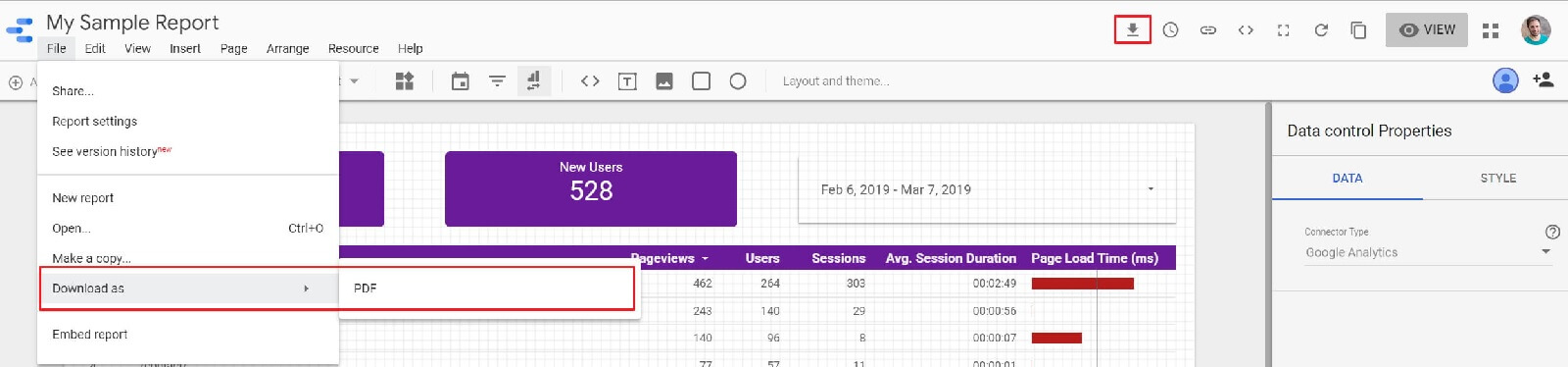Click the blue viewer avatar icon

click(1505, 80)
